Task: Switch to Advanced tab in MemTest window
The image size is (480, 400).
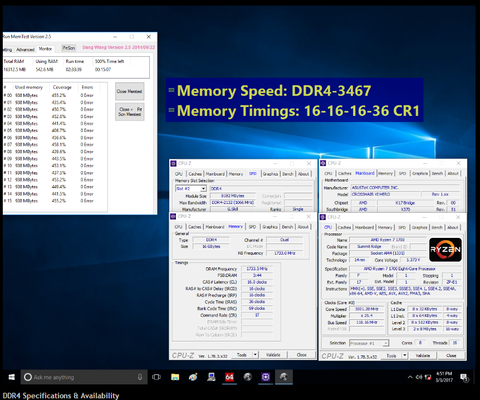Action: [x=25, y=49]
